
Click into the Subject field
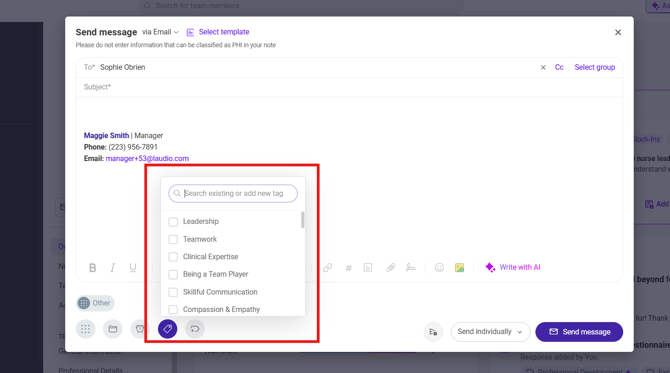(349, 87)
